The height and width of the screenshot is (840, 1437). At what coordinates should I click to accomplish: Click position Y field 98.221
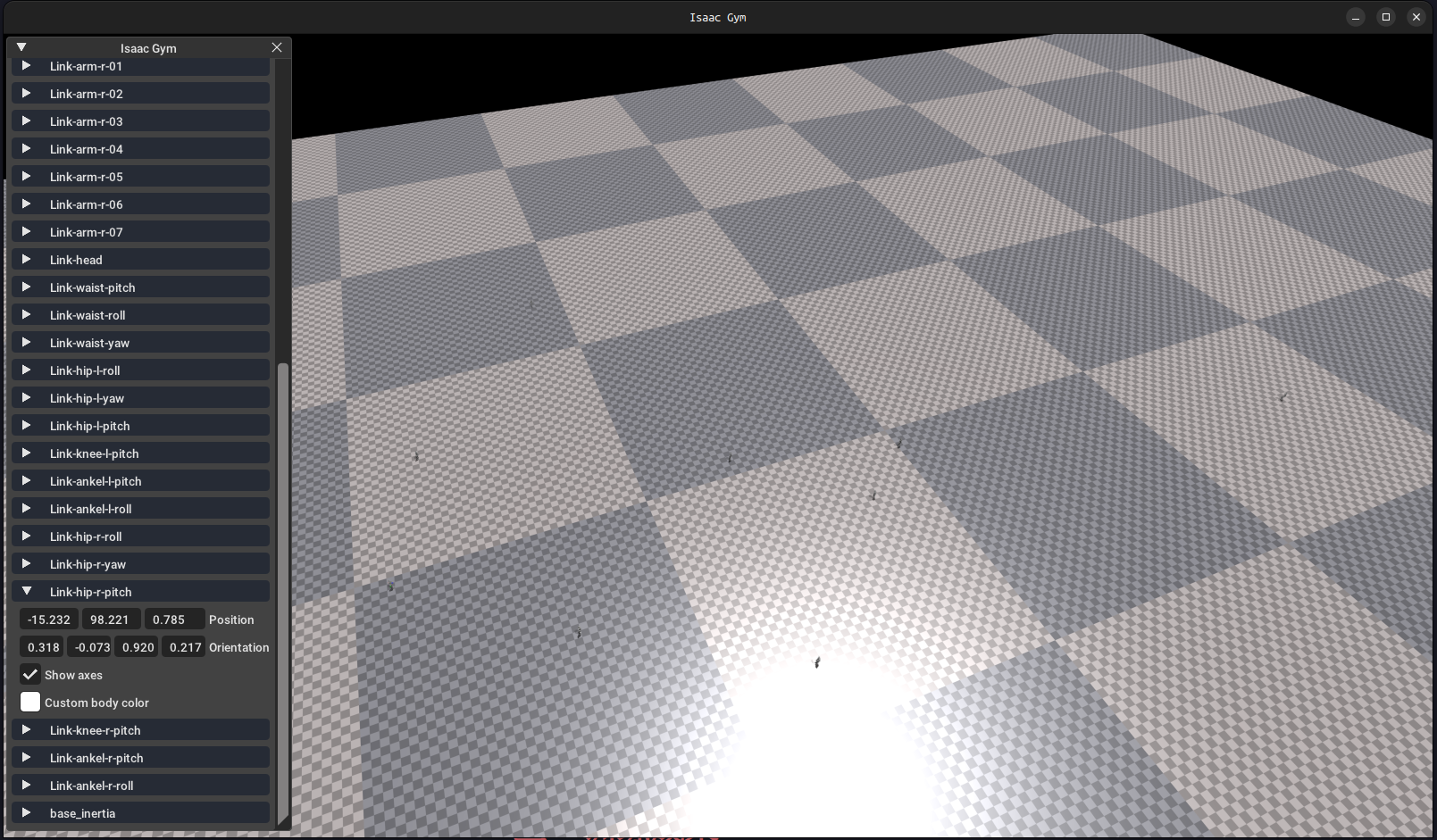110,620
